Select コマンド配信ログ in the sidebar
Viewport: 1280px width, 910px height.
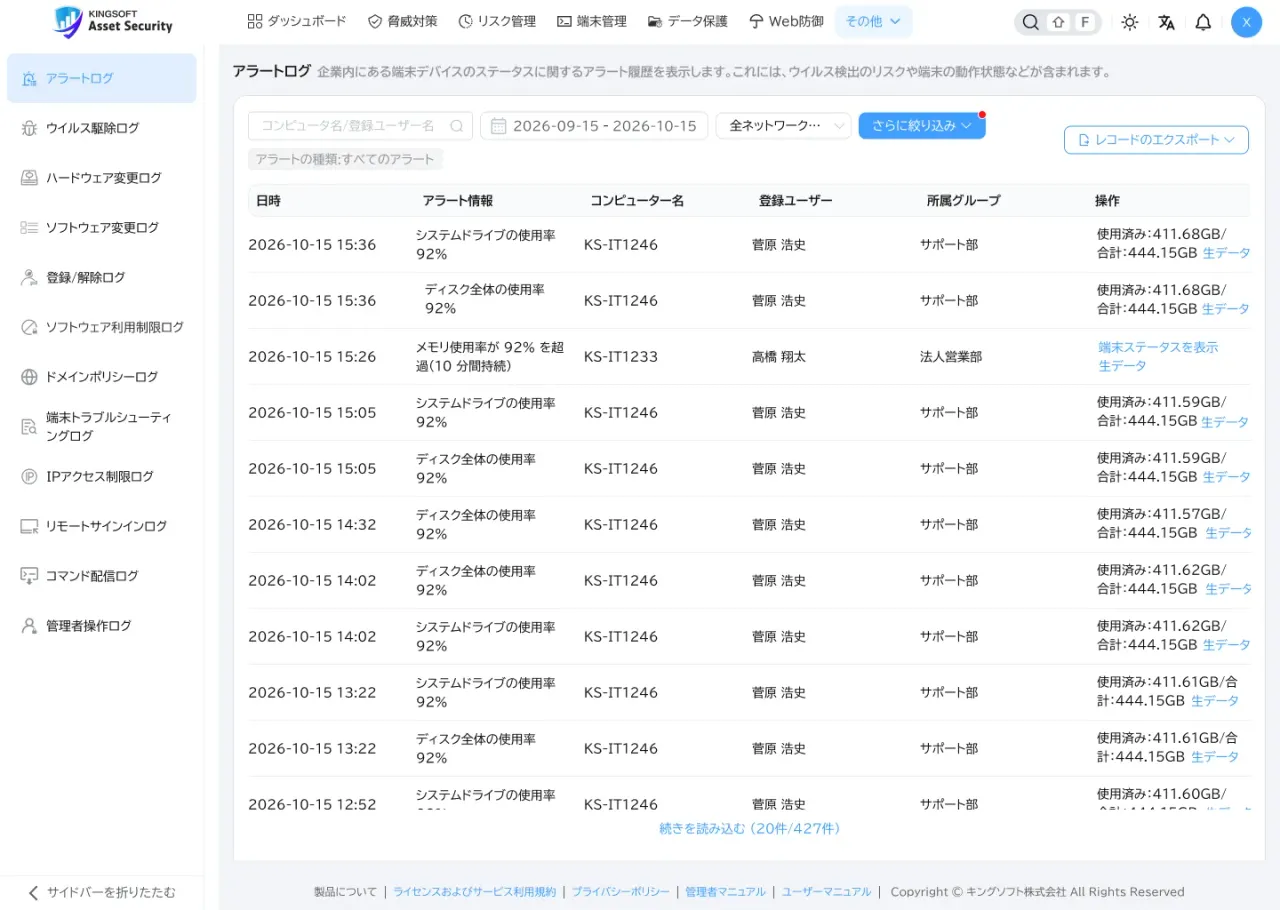(x=102, y=576)
